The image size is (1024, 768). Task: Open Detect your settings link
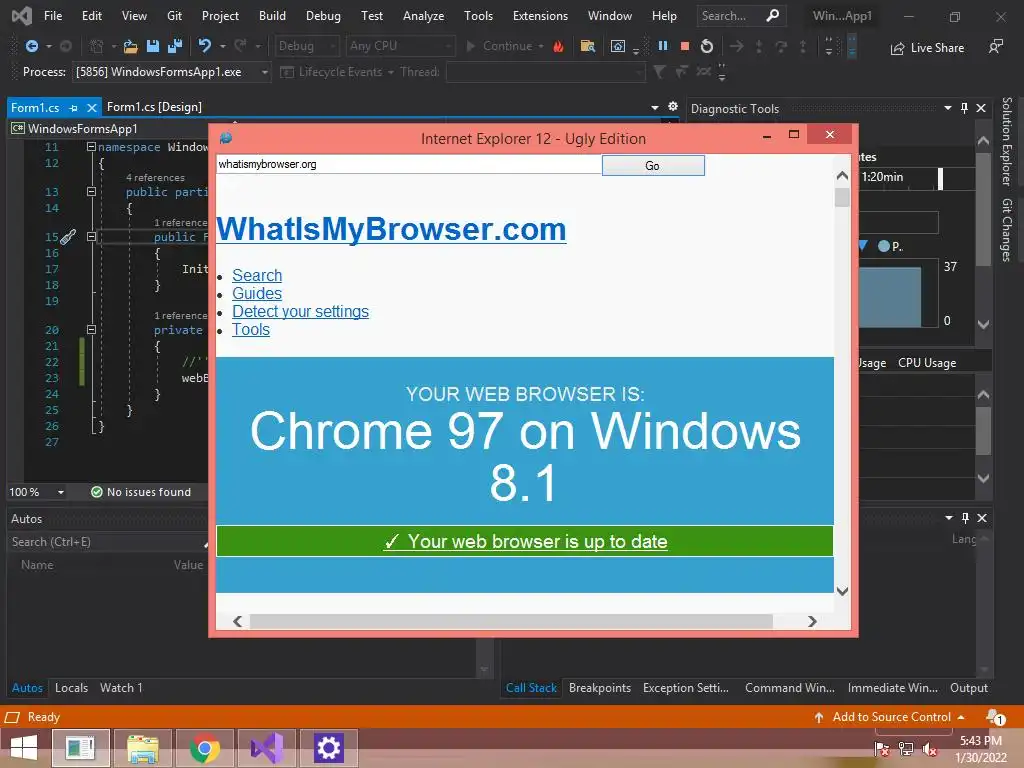300,312
